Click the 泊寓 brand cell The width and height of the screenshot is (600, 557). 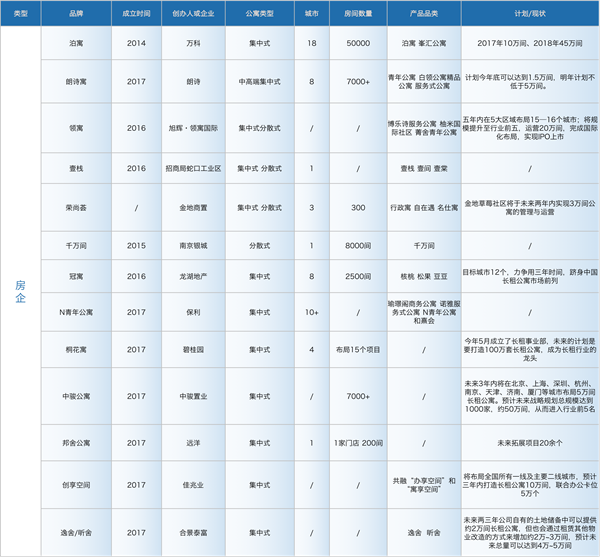[76, 44]
